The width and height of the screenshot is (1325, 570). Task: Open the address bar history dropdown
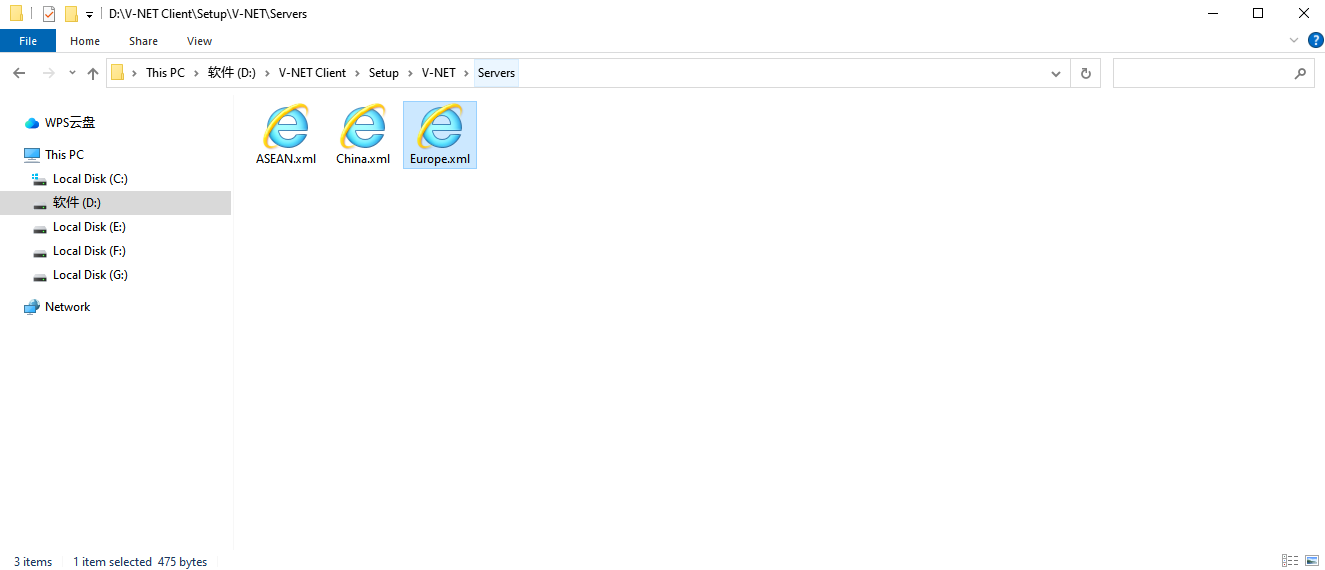(1056, 73)
